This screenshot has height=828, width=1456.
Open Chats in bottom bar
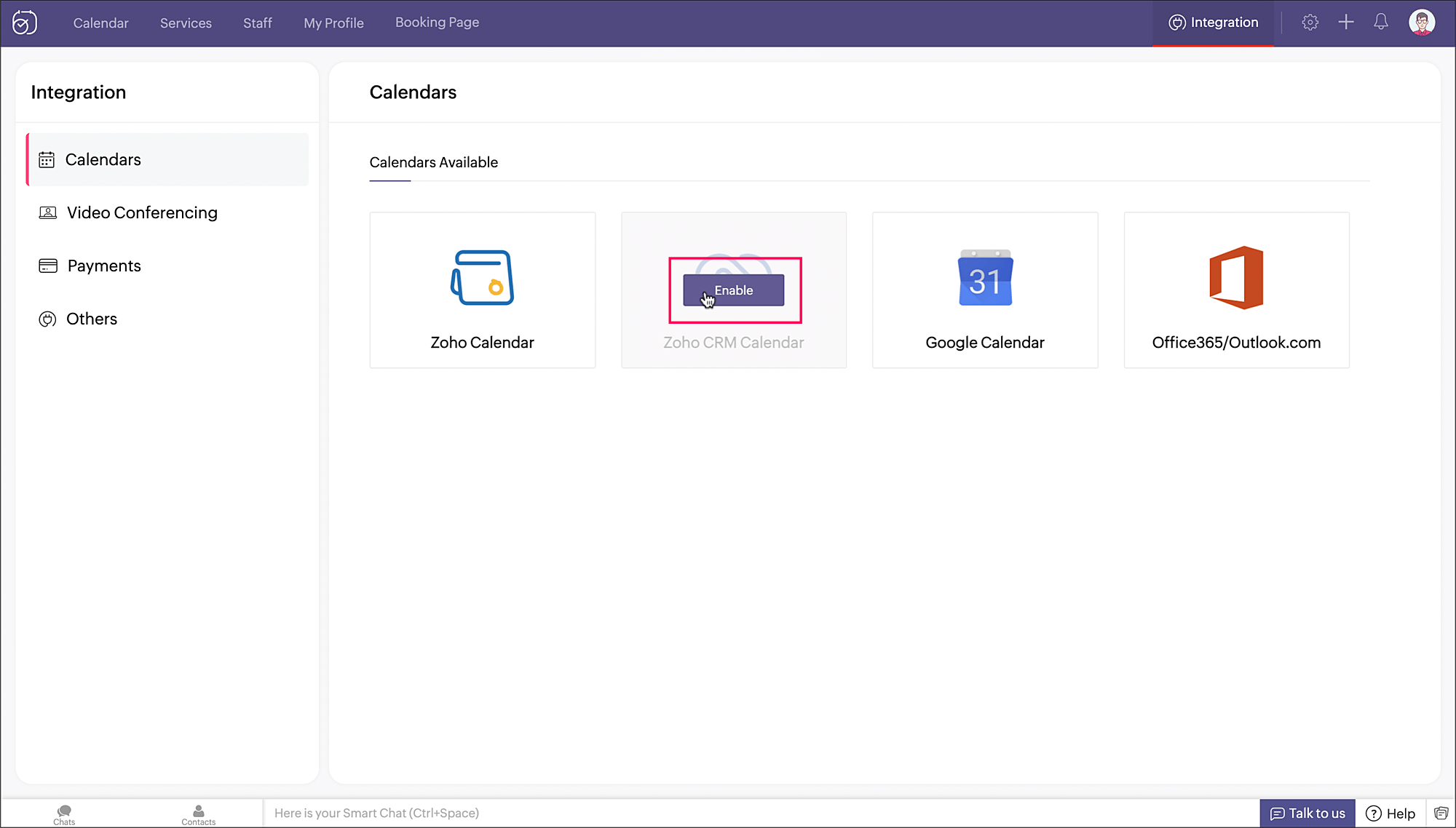tap(64, 815)
